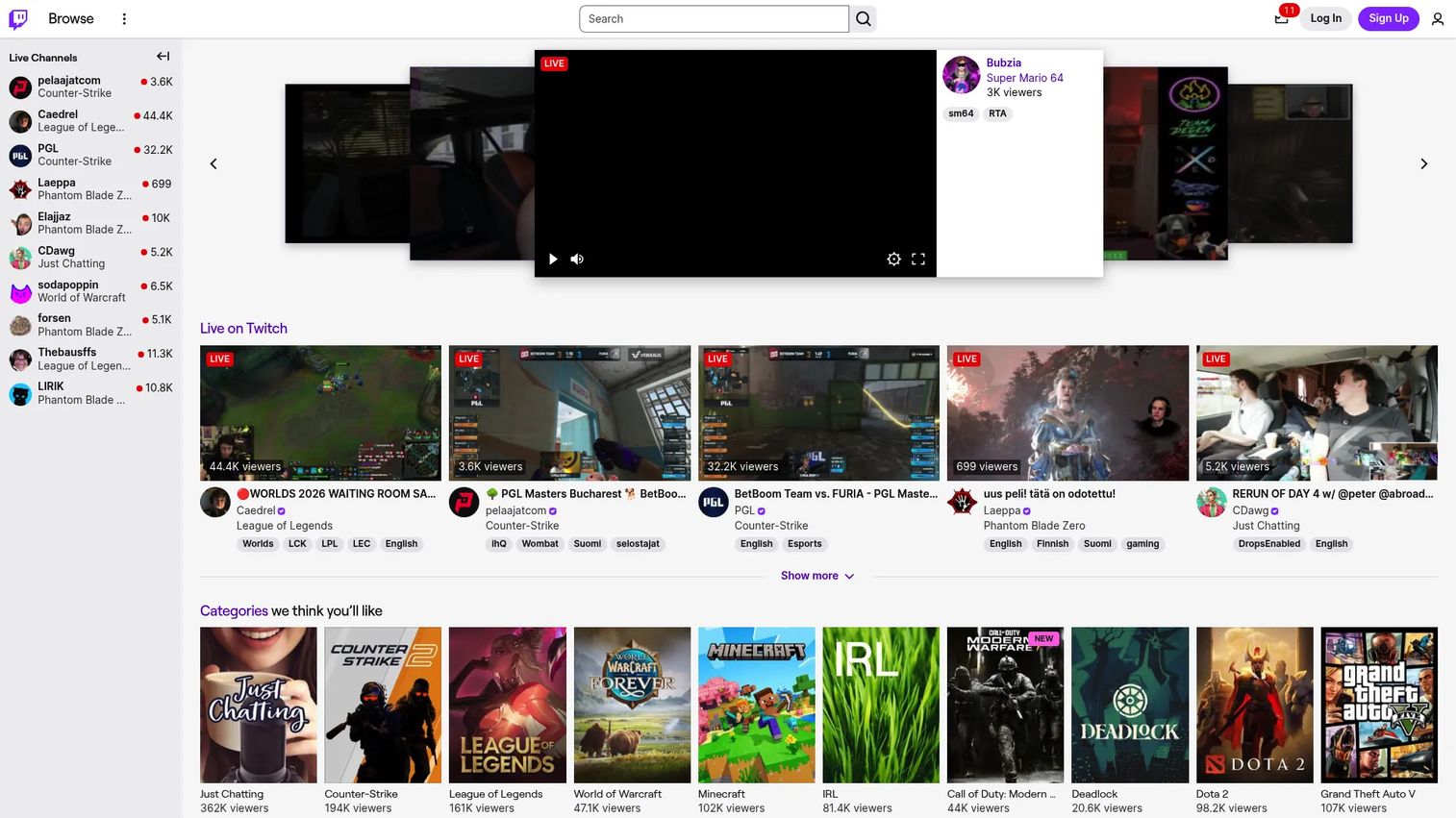Open WORLDS 2026 WAITING ROOM stream thumbnail
This screenshot has width=1456, height=818.
(x=320, y=413)
